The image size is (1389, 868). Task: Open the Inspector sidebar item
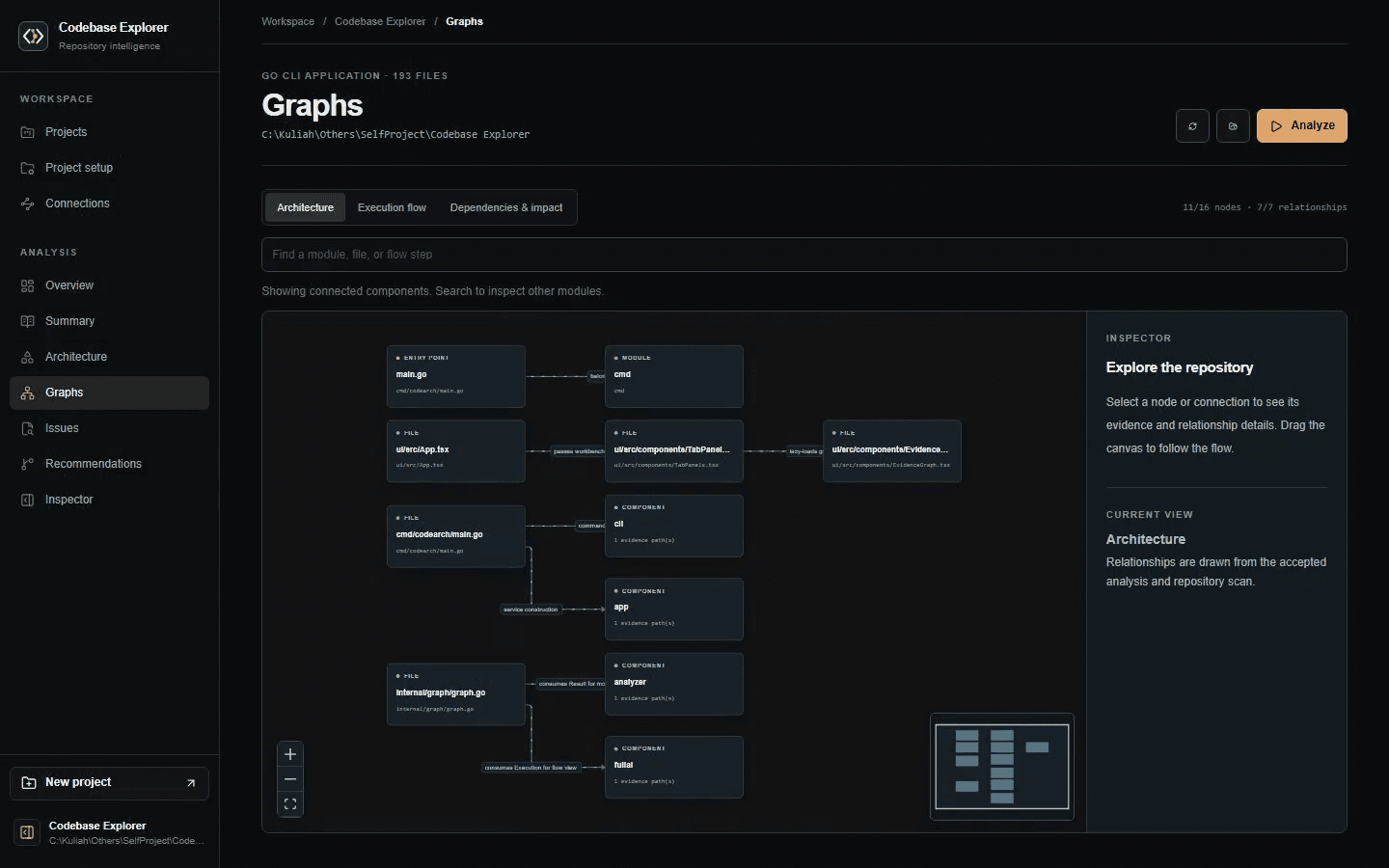109,500
